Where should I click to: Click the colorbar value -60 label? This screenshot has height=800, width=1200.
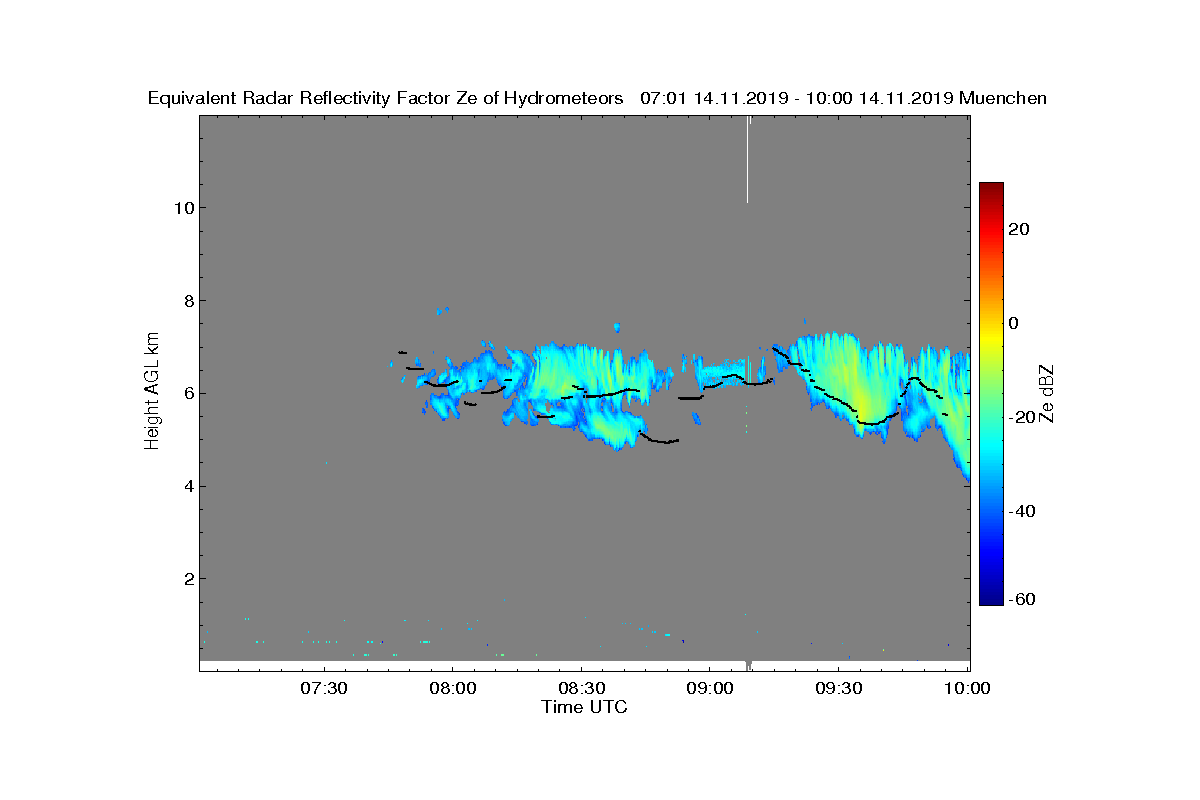pyautogui.click(x=1022, y=599)
